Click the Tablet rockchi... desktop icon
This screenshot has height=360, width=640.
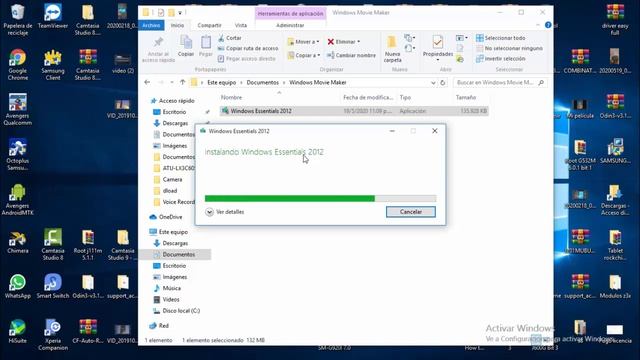coord(615,245)
